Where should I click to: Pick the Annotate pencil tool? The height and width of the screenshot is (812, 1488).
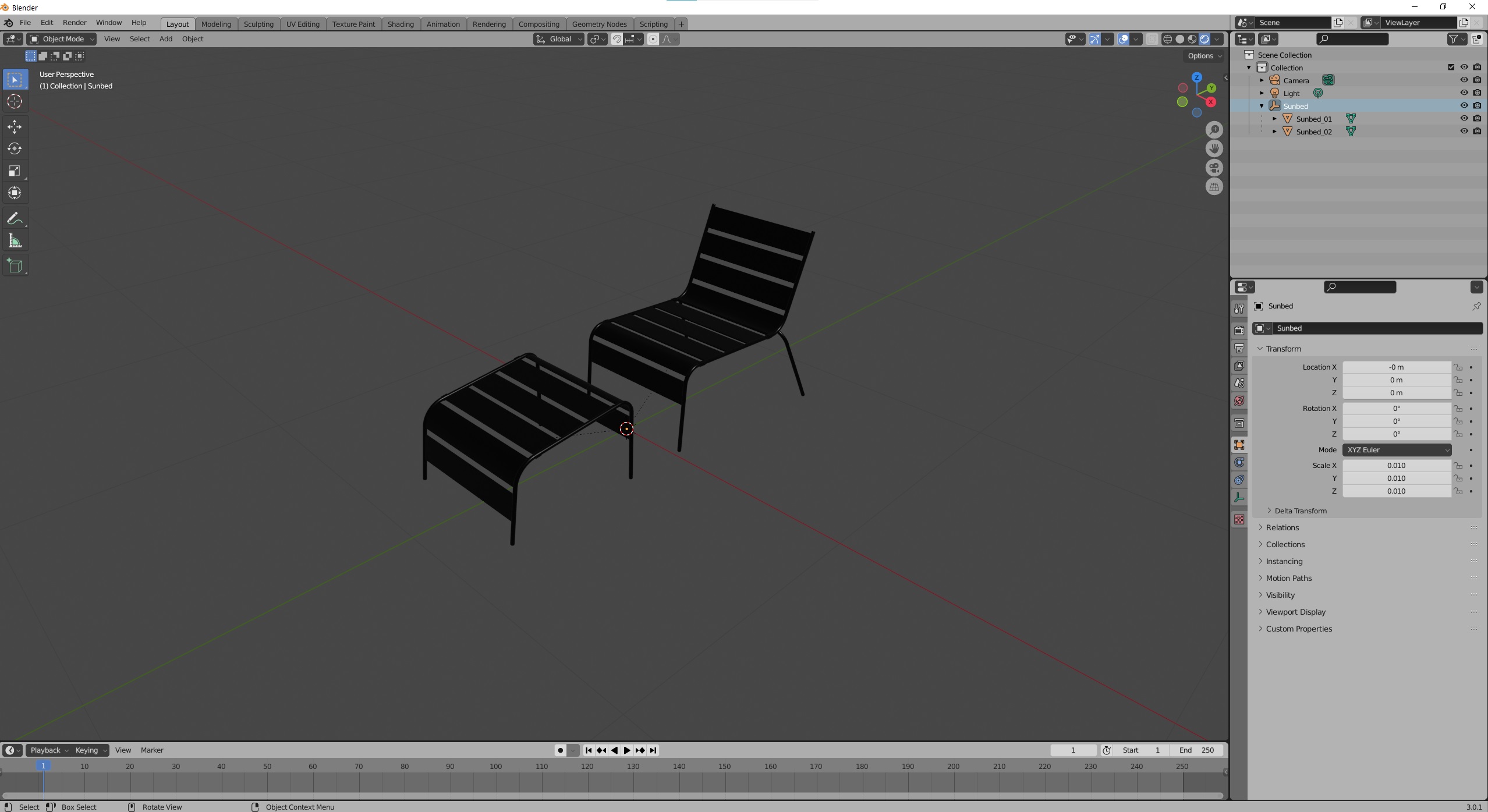tap(15, 218)
